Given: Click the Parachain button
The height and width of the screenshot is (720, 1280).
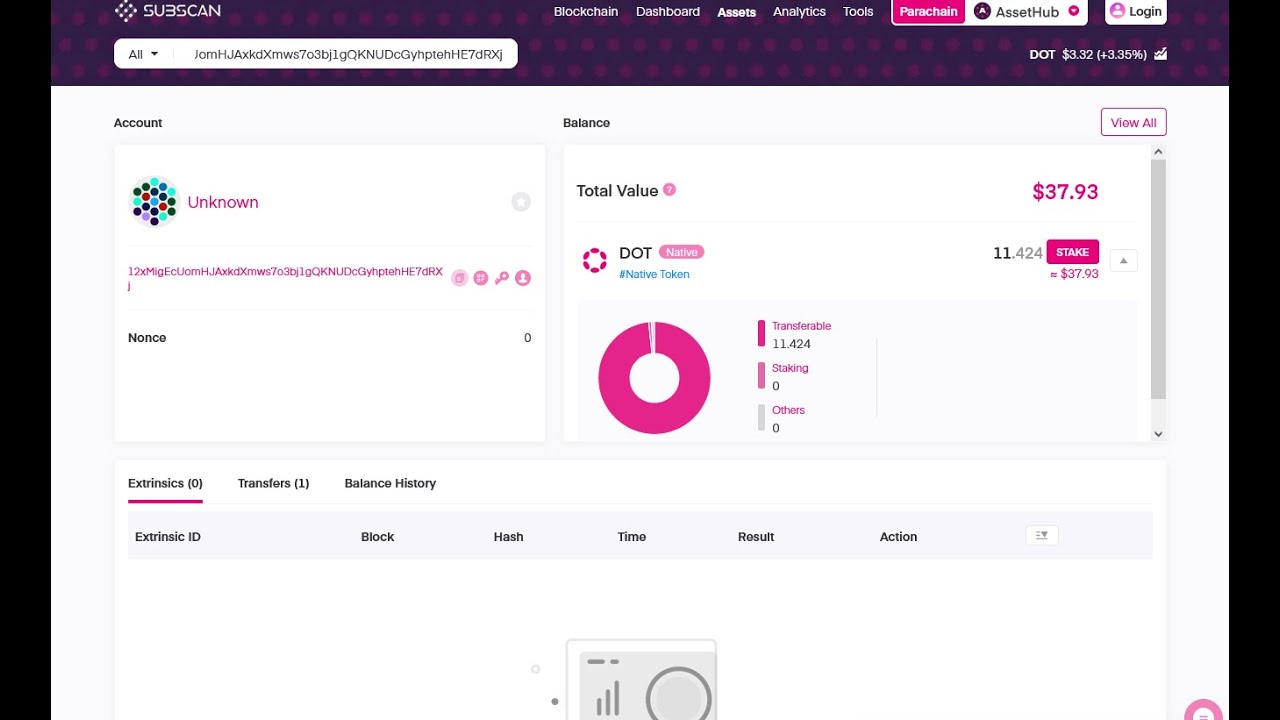Looking at the screenshot, I should (928, 11).
